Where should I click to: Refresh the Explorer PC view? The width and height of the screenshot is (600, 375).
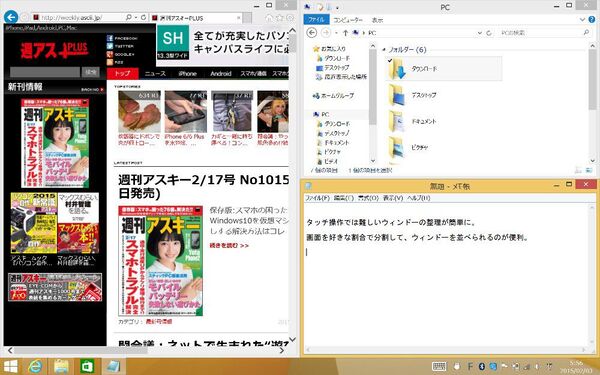coord(489,33)
